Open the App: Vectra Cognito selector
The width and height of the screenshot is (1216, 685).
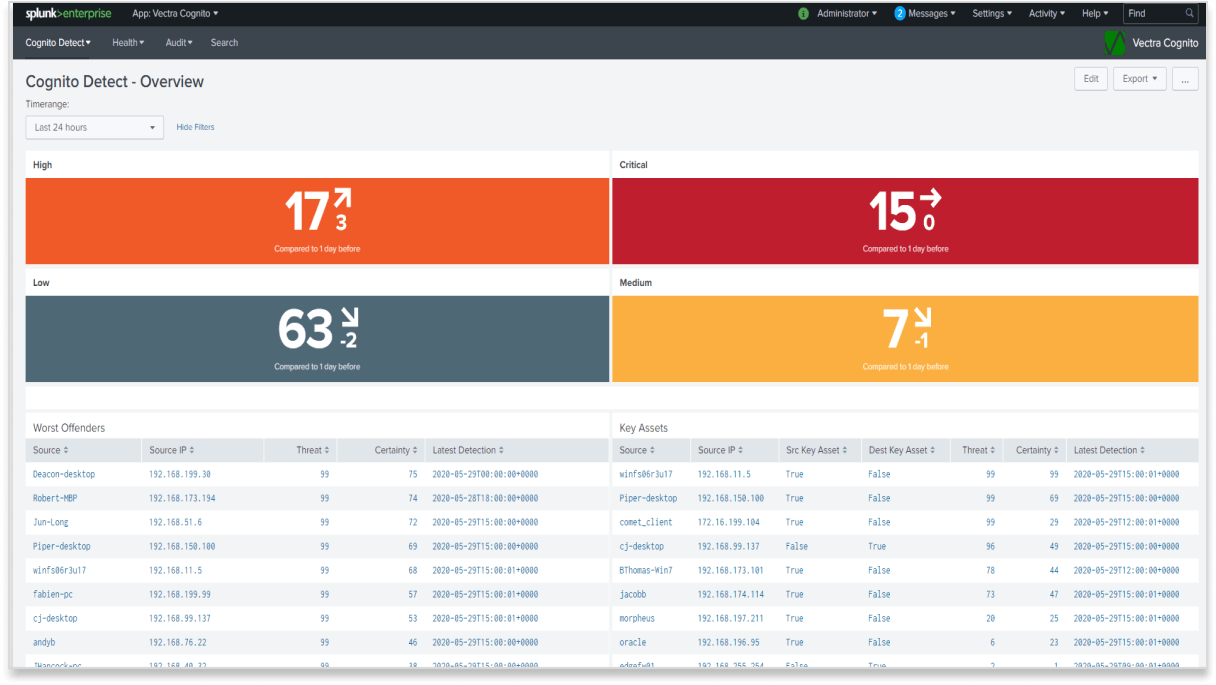(x=176, y=13)
